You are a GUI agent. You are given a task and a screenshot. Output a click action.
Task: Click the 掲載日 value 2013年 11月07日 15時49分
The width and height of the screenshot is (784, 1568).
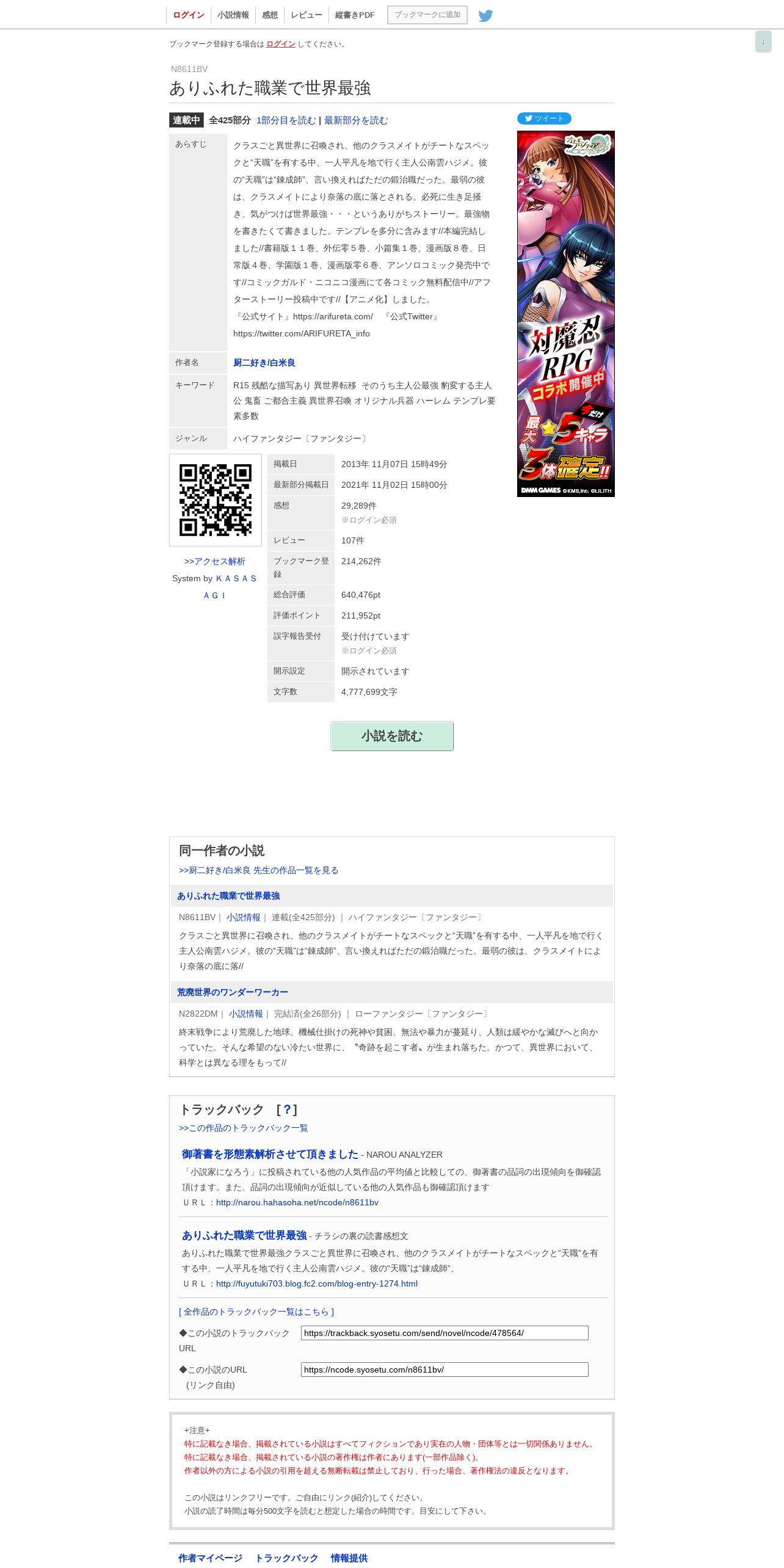click(394, 464)
